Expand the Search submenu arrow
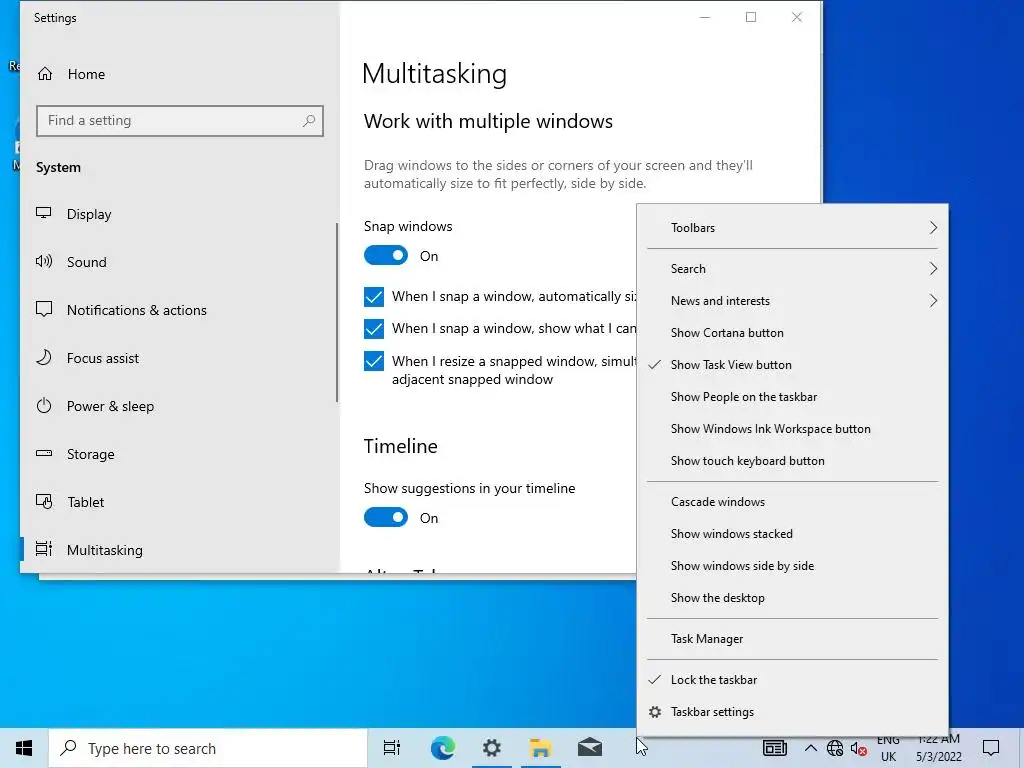 (933, 268)
